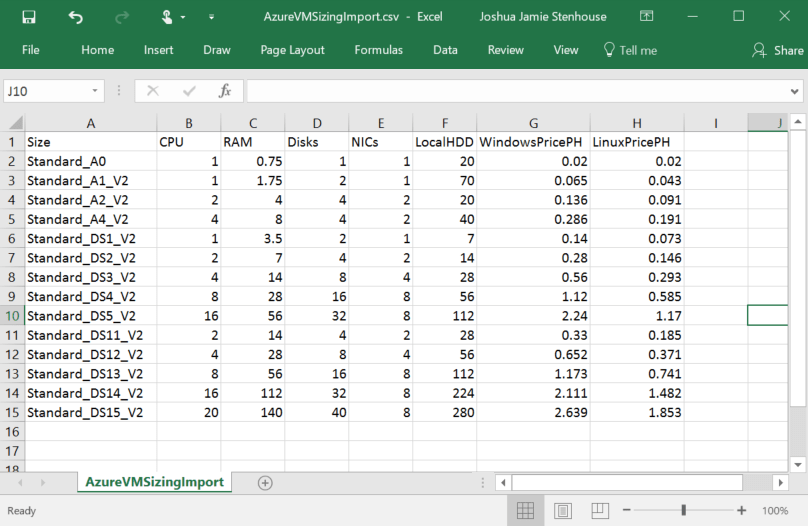The height and width of the screenshot is (526, 808).
Task: Click horizontal scrollbar left arrow
Action: tap(503, 483)
